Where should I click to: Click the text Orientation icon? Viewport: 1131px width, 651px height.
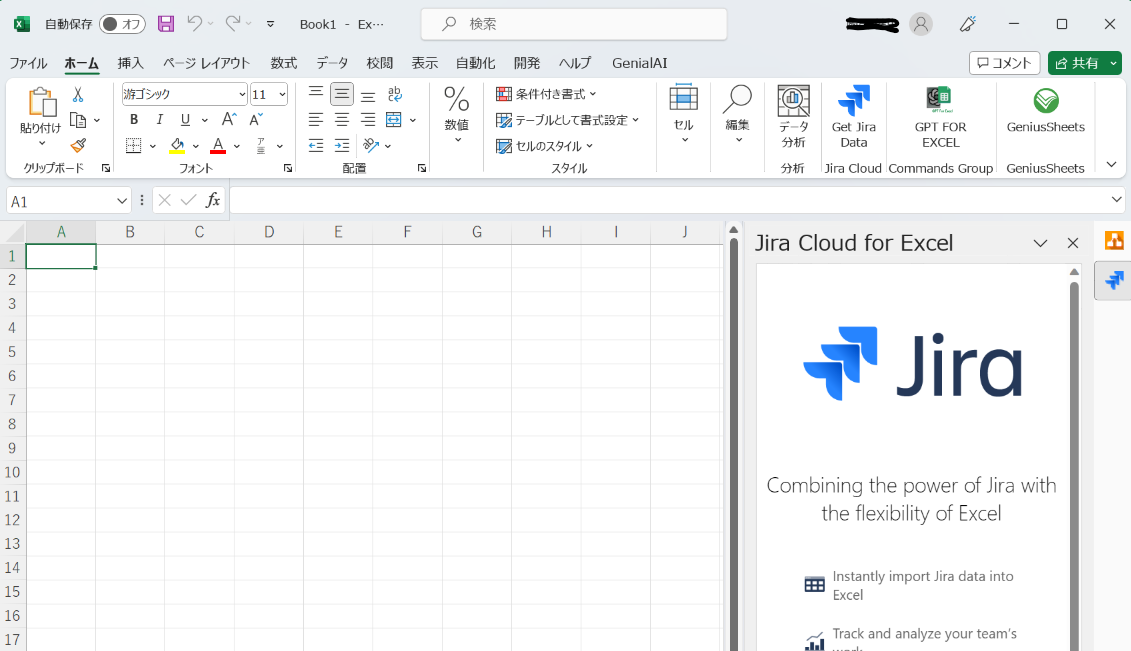[371, 146]
